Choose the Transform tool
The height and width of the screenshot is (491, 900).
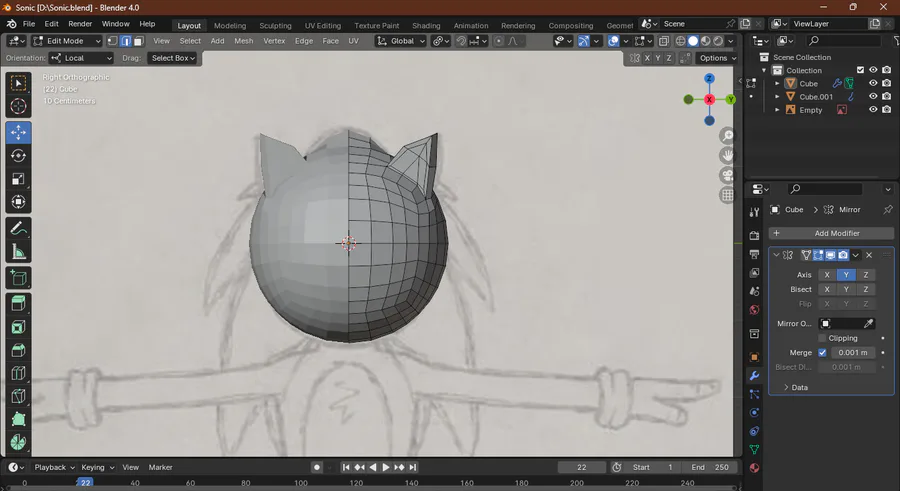18,202
